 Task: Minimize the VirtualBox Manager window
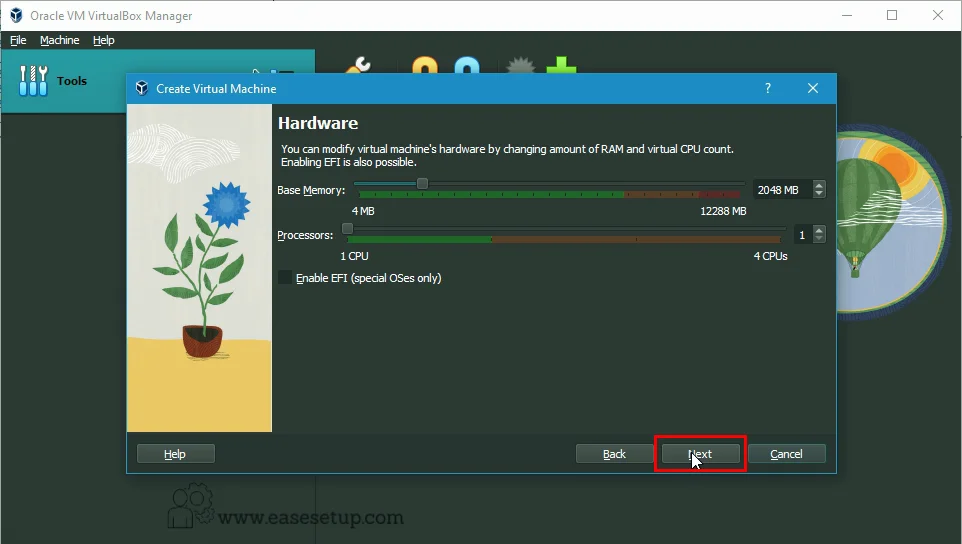click(847, 15)
